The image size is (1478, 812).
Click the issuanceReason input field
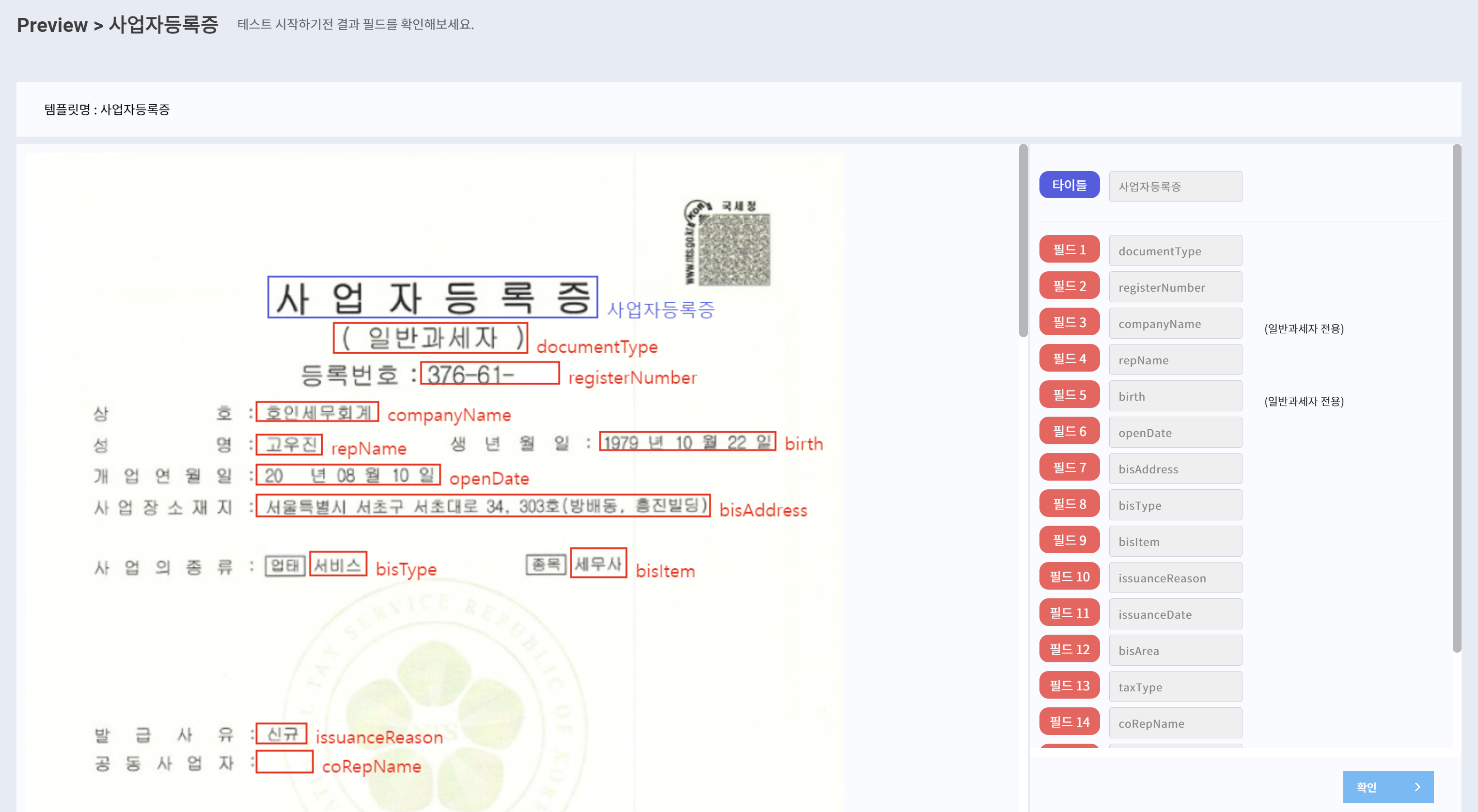1175,578
